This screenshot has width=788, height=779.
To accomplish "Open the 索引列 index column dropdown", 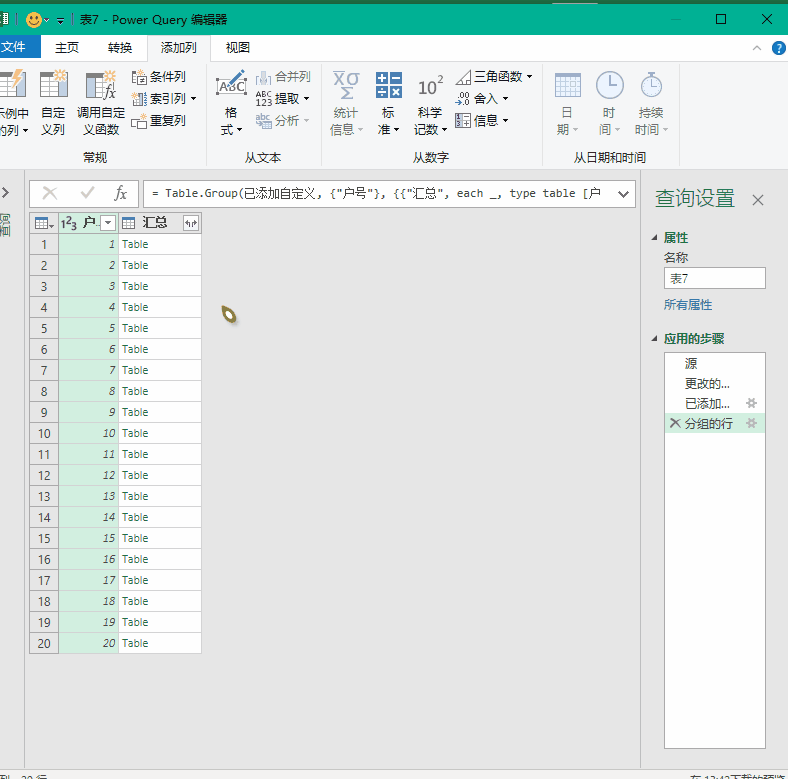I will click(164, 99).
